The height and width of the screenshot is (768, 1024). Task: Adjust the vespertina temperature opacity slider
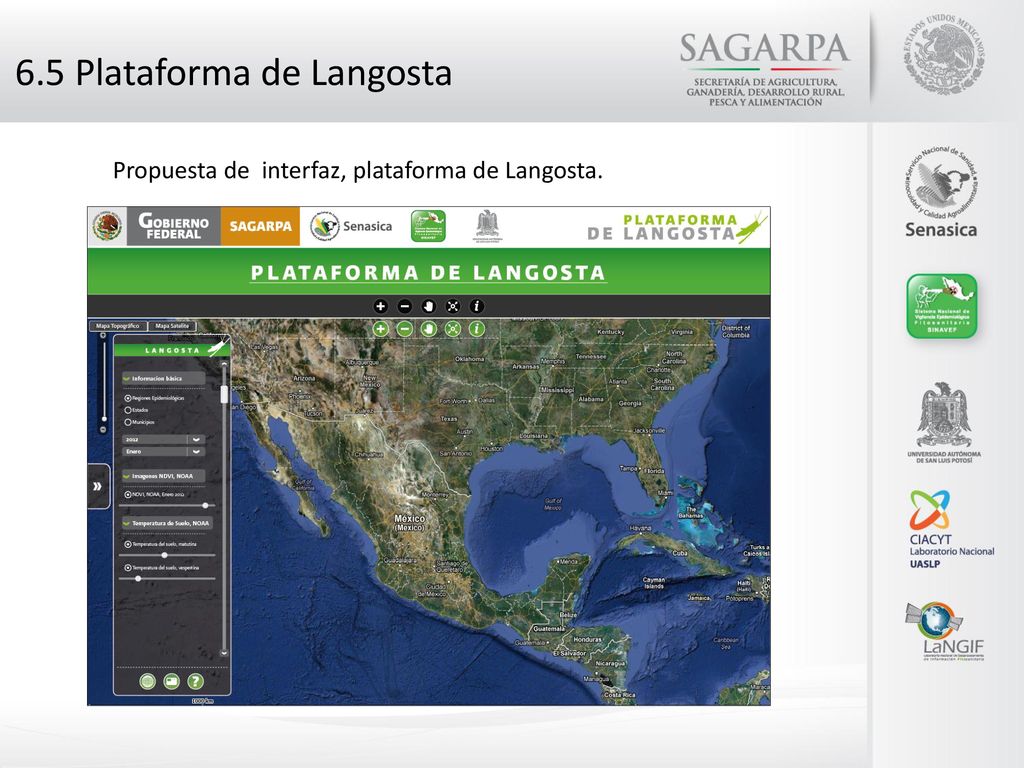point(138,579)
